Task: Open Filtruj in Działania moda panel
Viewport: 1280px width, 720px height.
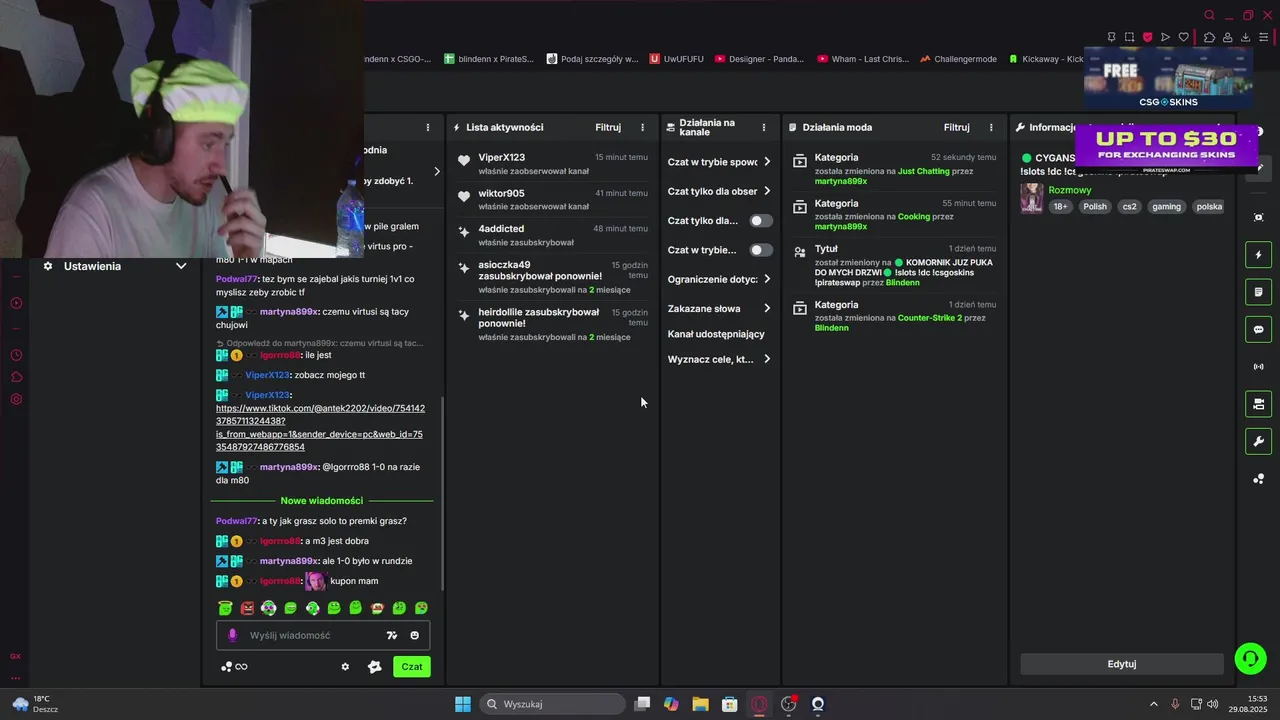Action: [x=957, y=127]
